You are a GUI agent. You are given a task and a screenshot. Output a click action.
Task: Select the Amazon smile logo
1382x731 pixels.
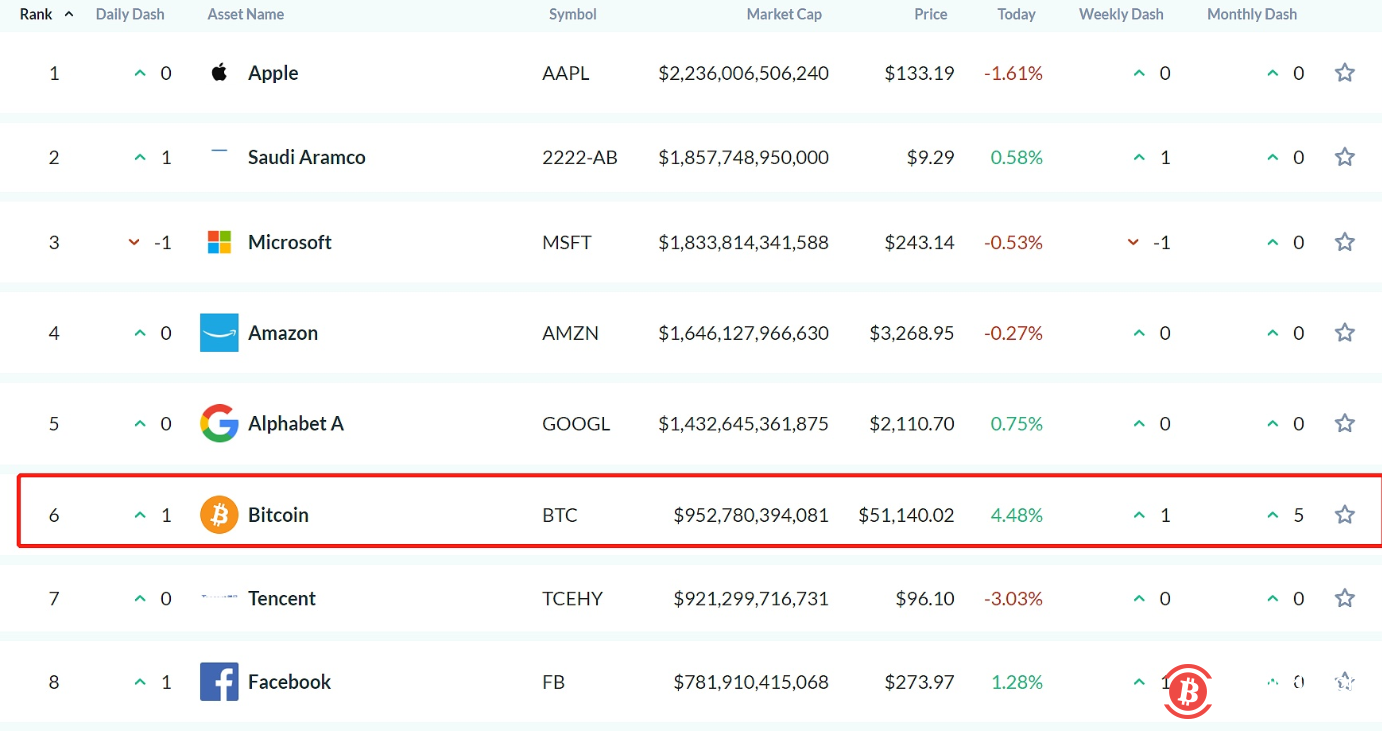coord(218,332)
